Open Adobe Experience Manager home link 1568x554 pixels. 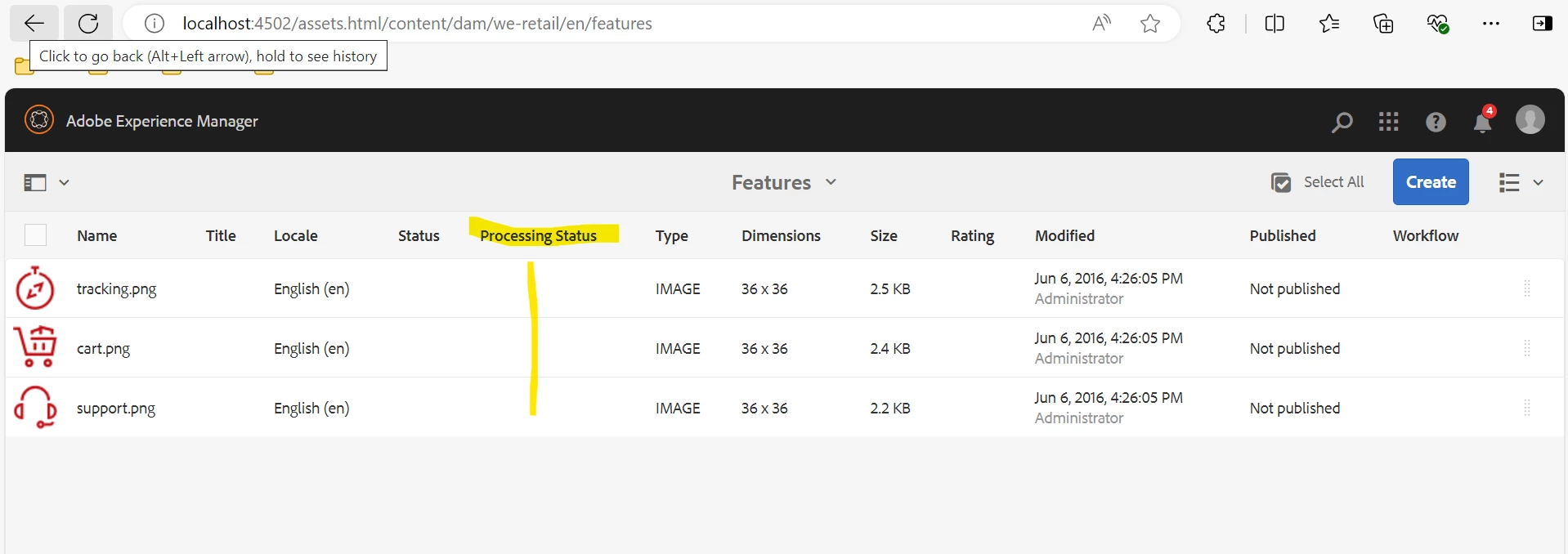(x=162, y=121)
